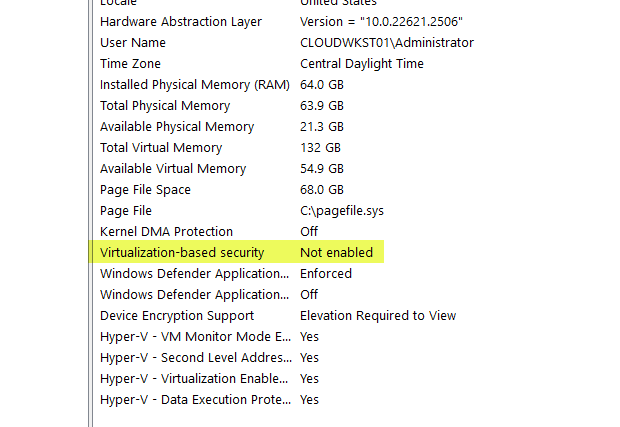Select the Windows Defender row showing Enforced
Image resolution: width=620 pixels, height=427 pixels.
195,274
